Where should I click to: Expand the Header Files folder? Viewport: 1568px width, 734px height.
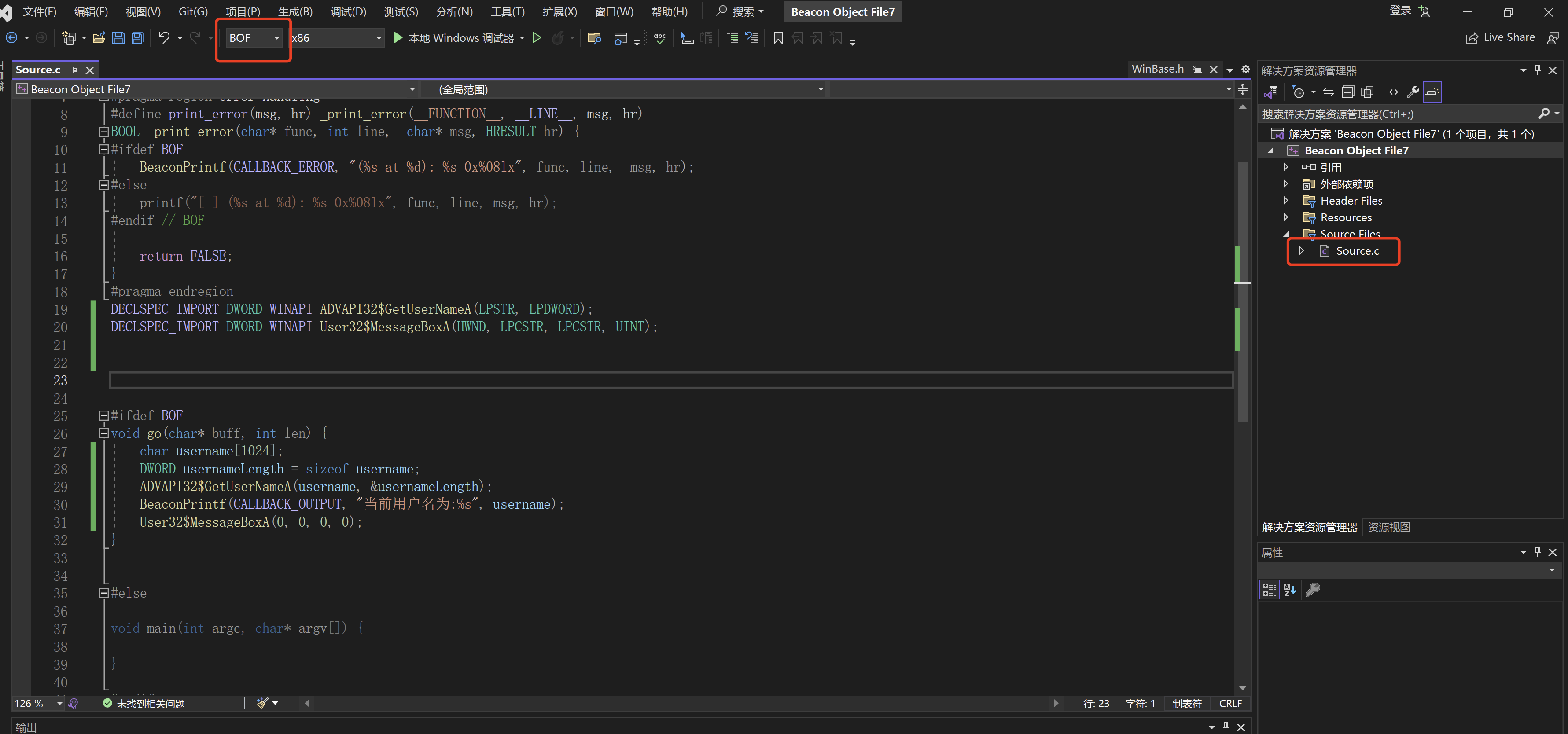coord(1285,200)
